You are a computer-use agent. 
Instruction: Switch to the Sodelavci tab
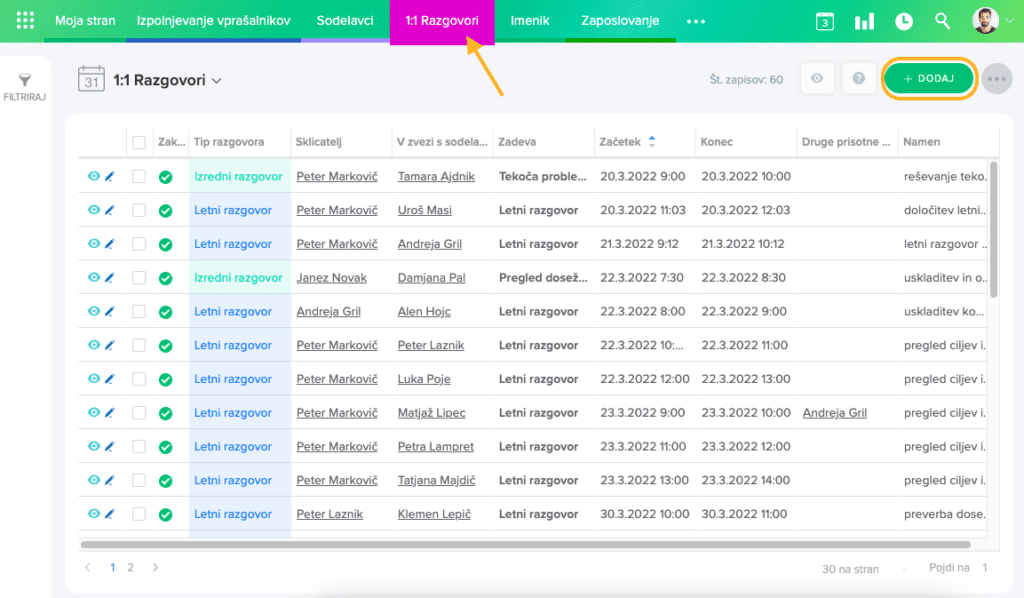click(x=345, y=21)
